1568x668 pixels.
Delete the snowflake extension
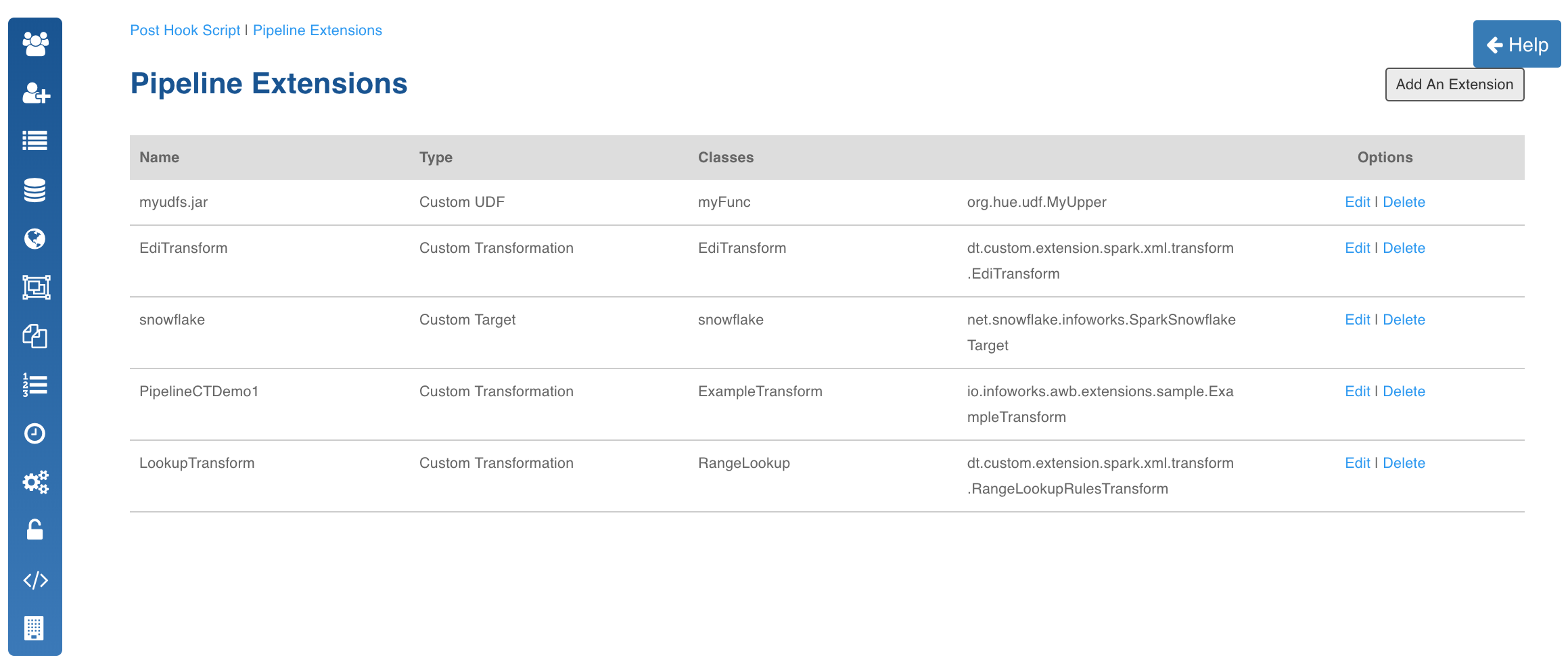coord(1404,320)
